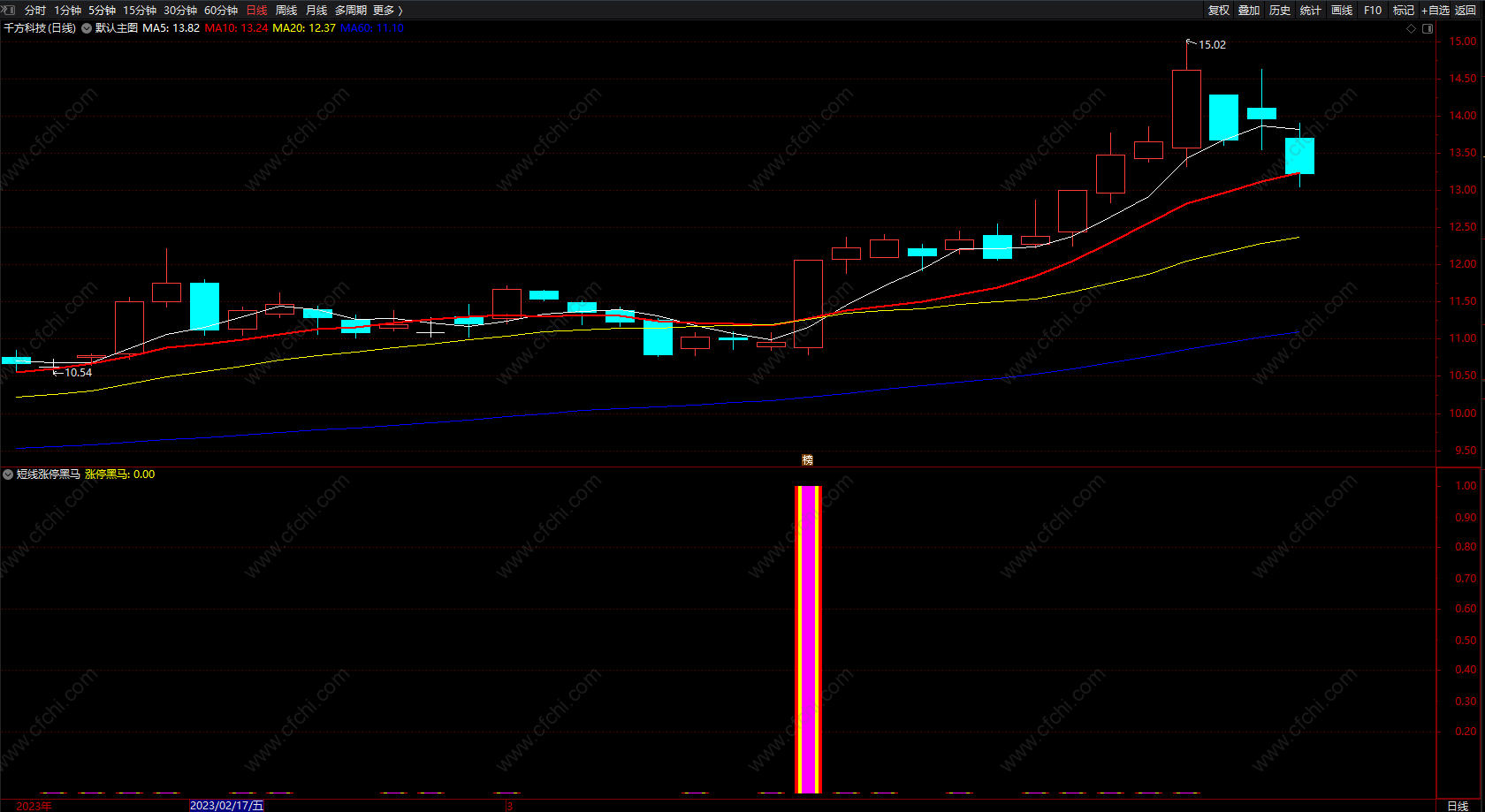Expand the 更多 timeframe options
This screenshot has height=812, width=1485.
tap(388, 10)
